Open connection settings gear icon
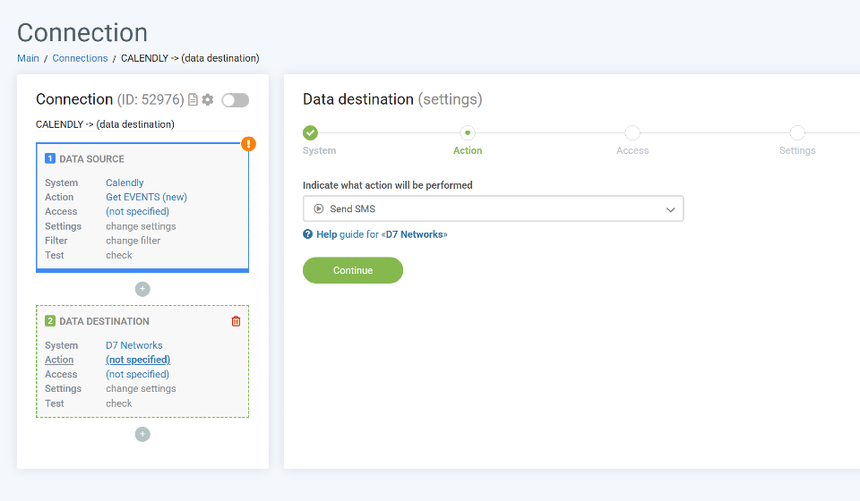The image size is (860, 501). (208, 100)
